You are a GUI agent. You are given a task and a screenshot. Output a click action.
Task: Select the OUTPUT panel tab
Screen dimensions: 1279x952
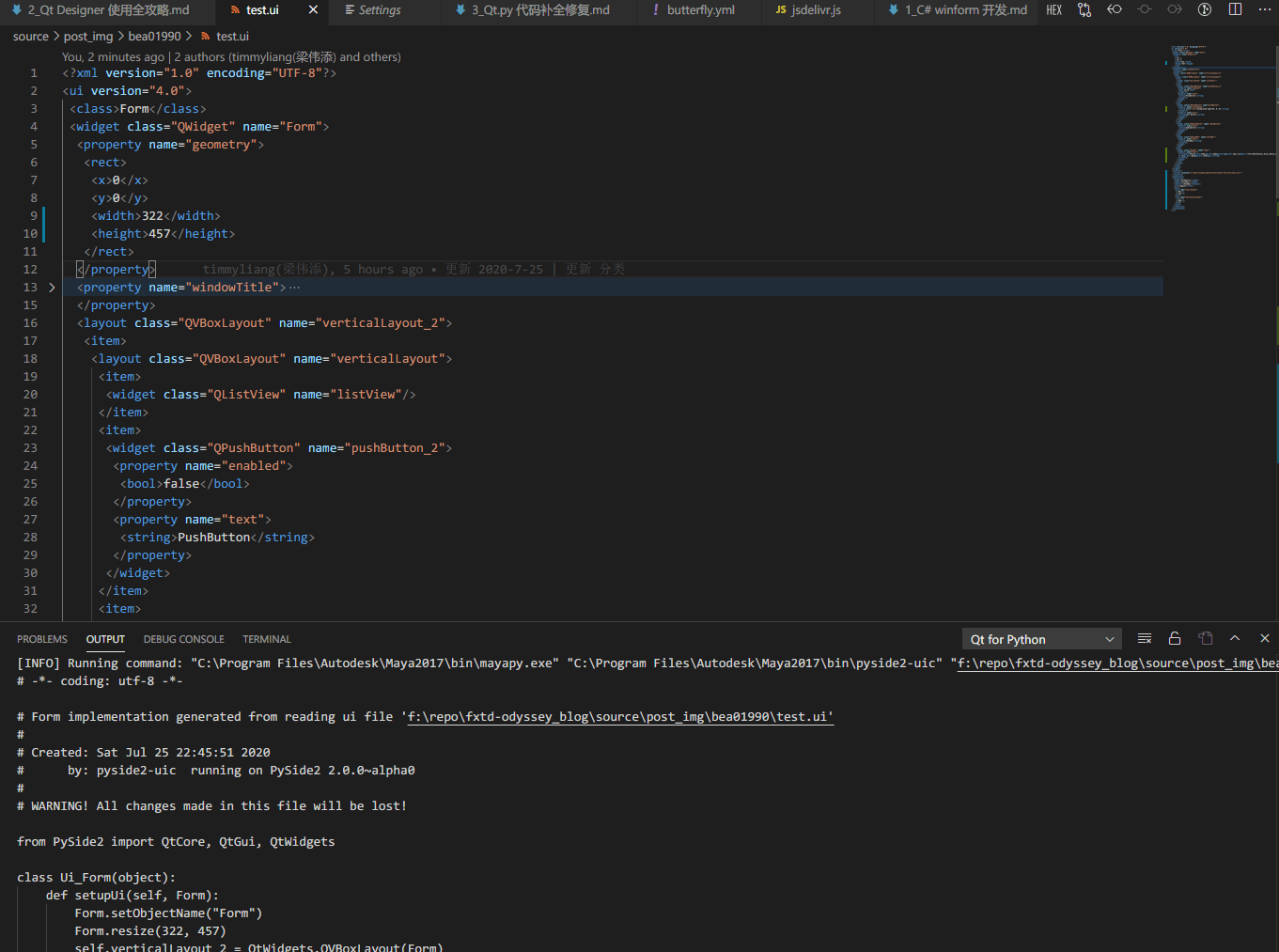[105, 639]
